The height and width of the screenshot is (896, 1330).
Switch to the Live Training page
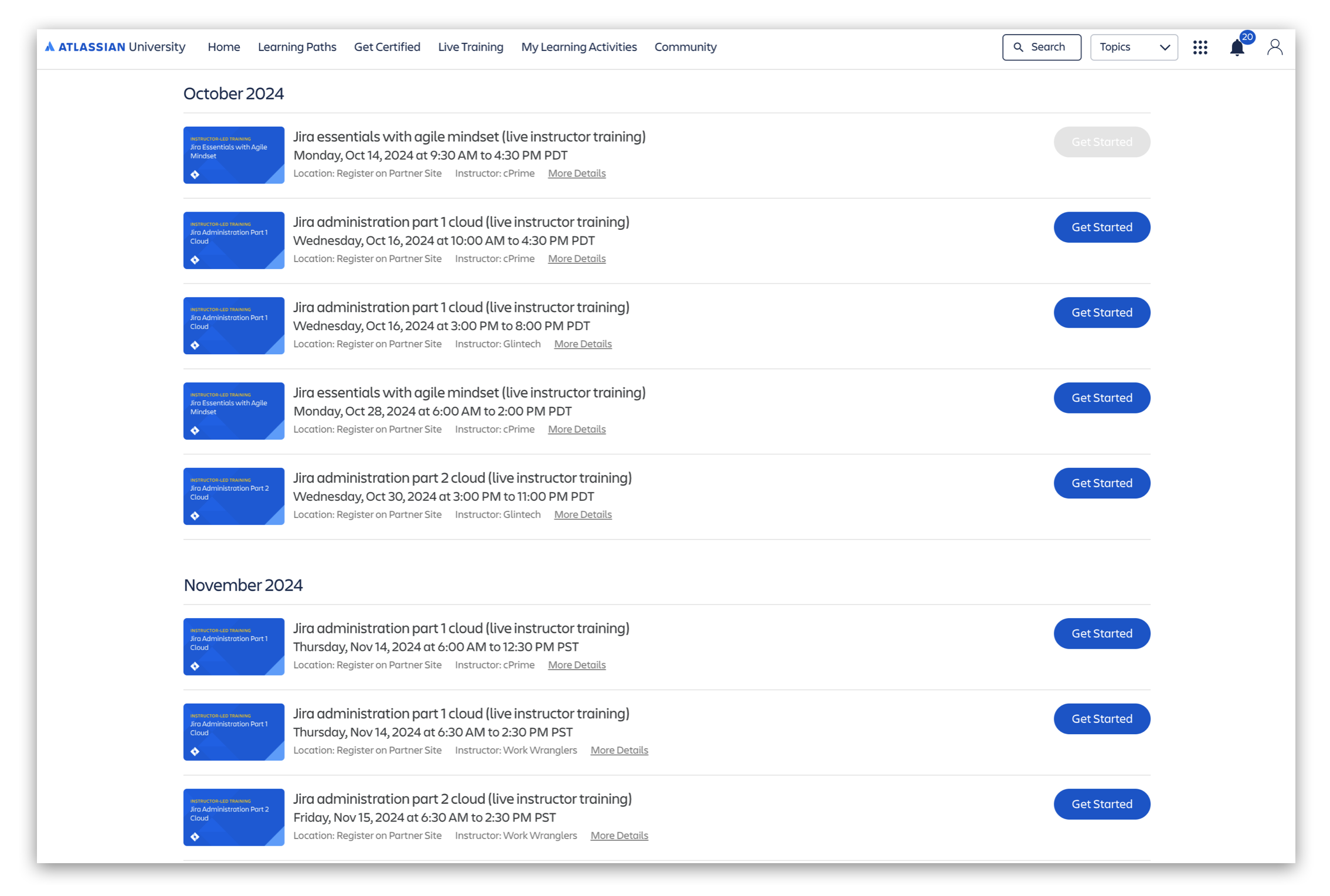pyautogui.click(x=470, y=47)
